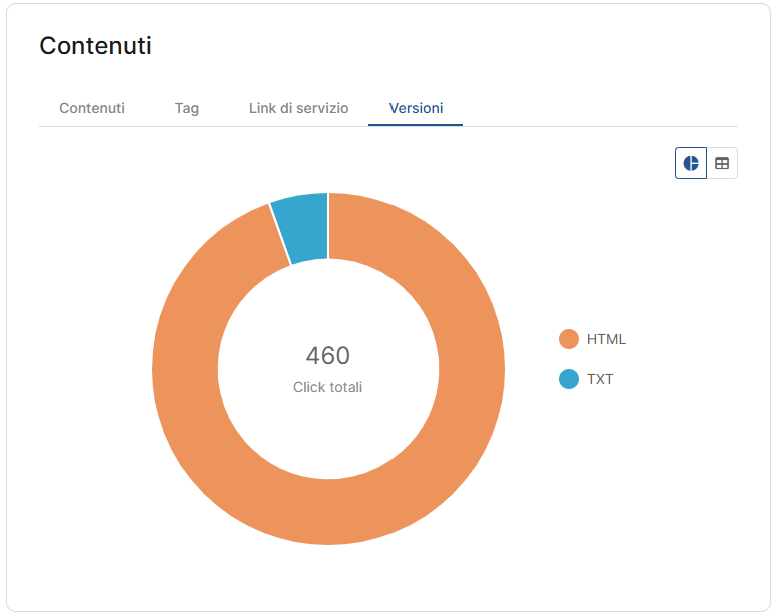Pick the HTML color swatch in the legend
The image size is (782, 616).
[569, 339]
